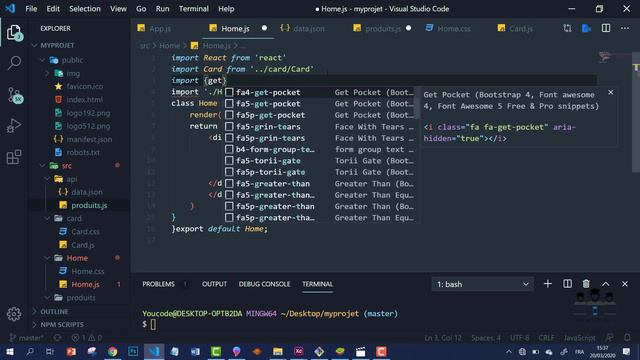This screenshot has width=640, height=360.
Task: Collapse the Home folder
Action: click(x=47, y=258)
